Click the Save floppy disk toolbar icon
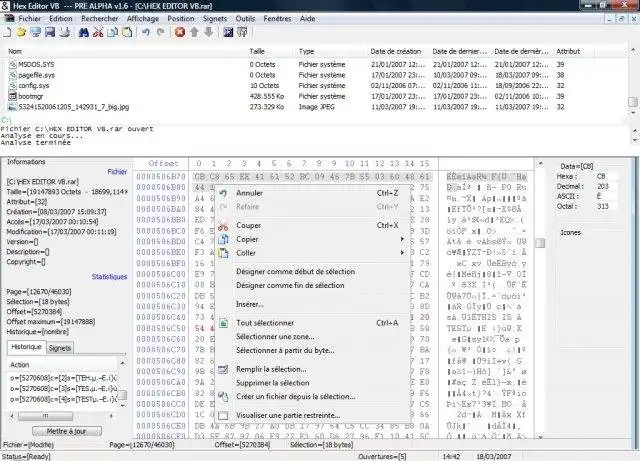The width and height of the screenshot is (640, 461). coord(50,32)
